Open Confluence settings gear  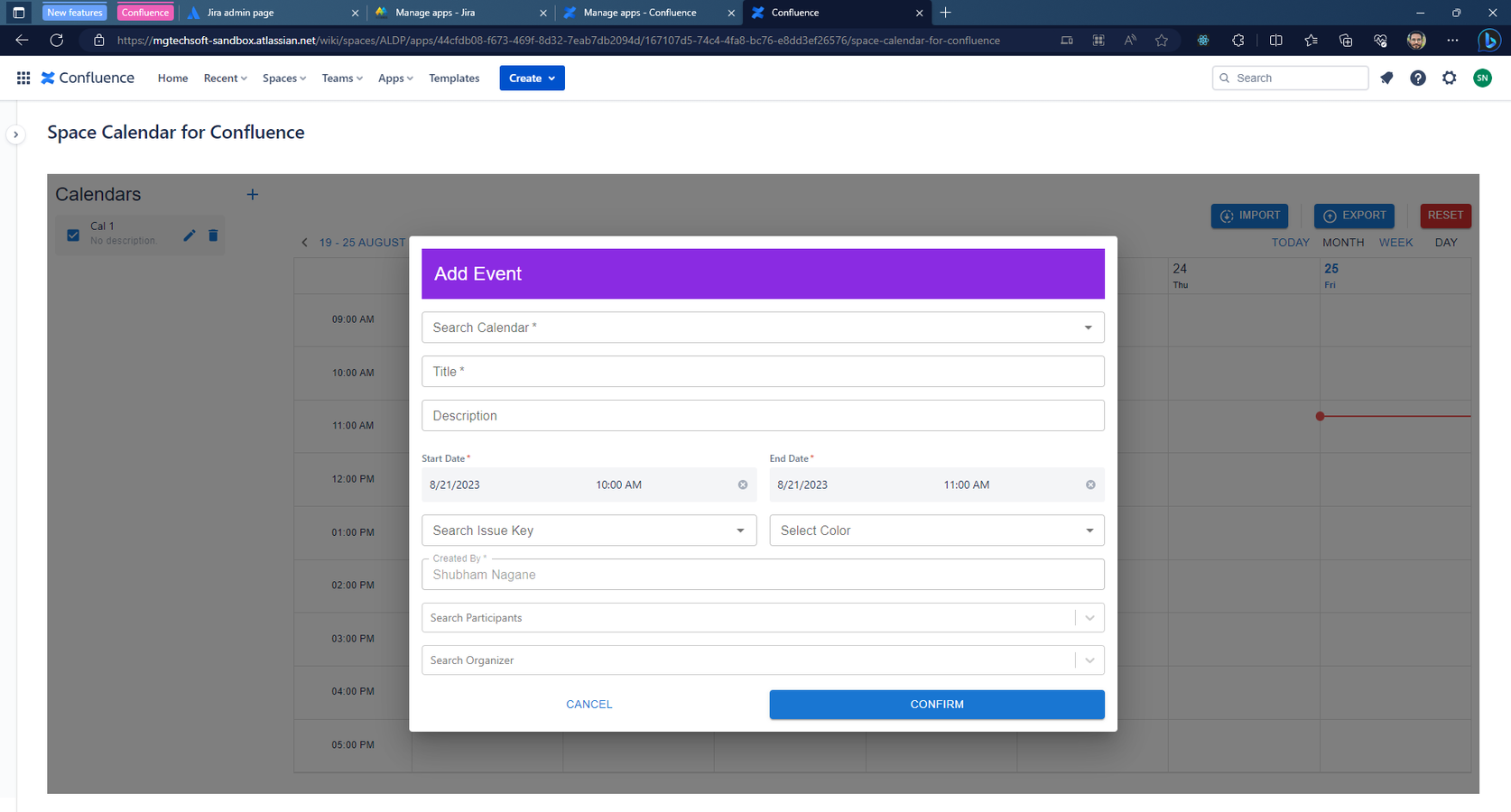pos(1450,78)
